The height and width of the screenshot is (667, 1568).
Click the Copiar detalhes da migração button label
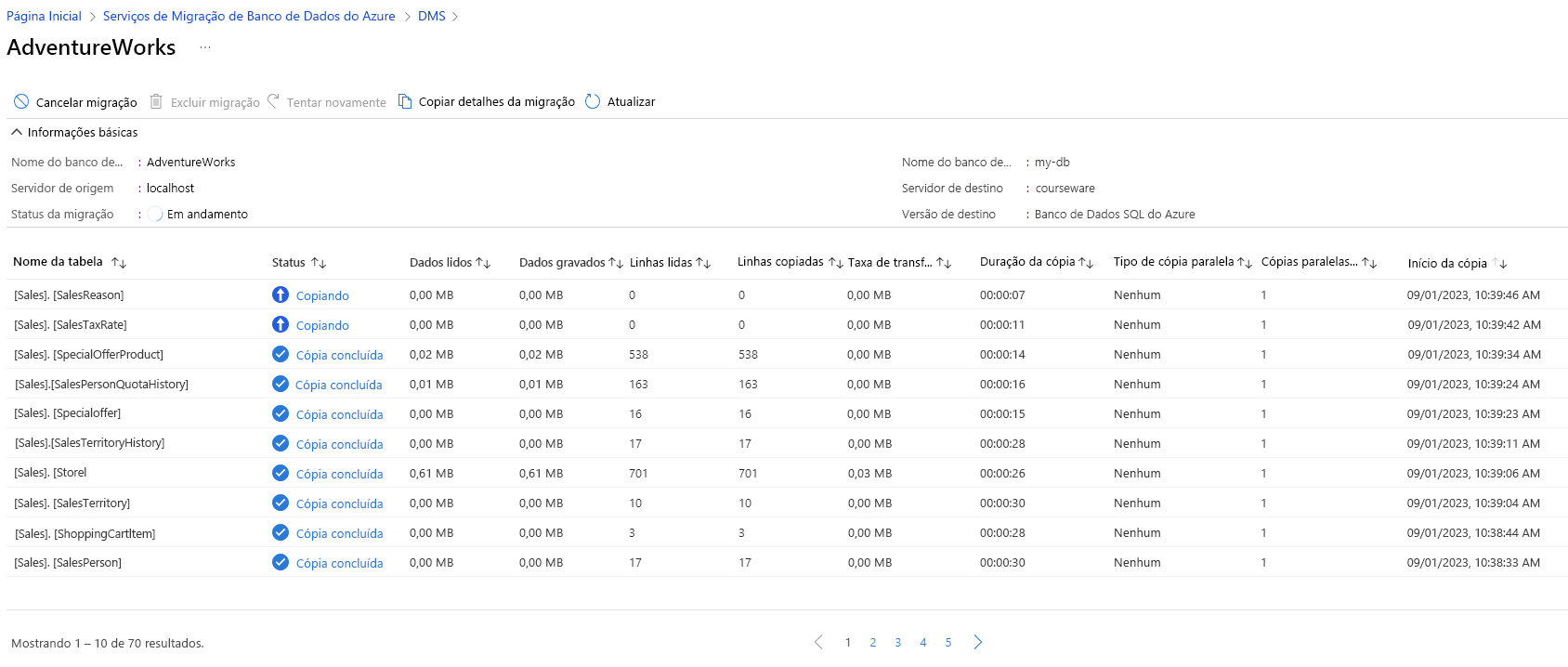(x=497, y=101)
